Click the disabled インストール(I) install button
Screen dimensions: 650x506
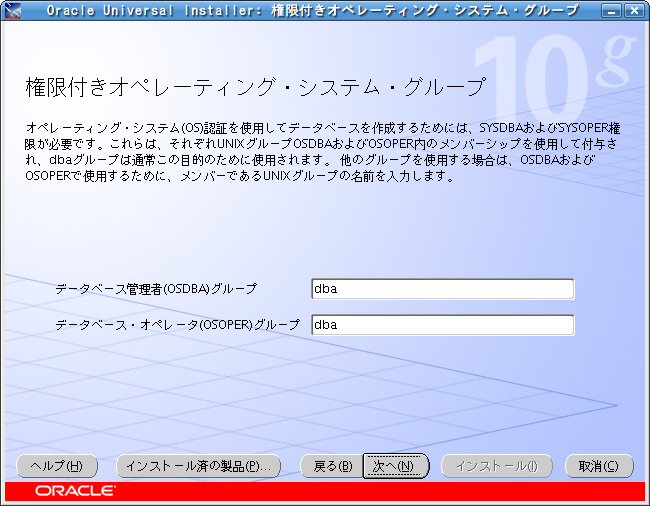coord(497,466)
